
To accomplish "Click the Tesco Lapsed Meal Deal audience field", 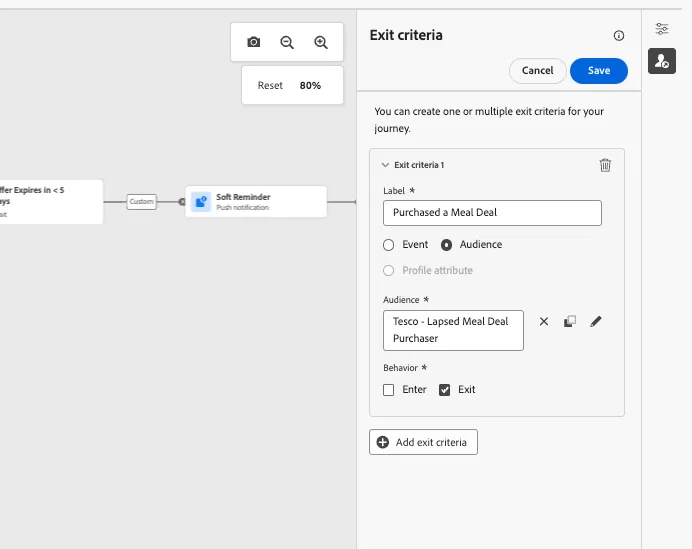I will 453,331.
